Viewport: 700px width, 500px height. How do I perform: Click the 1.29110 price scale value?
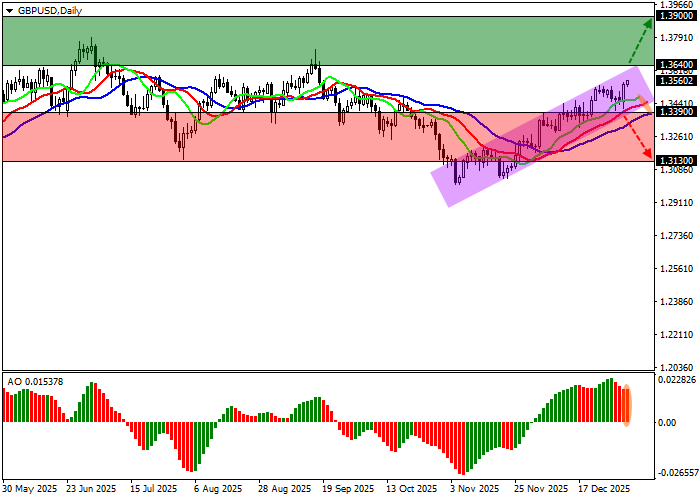677,202
